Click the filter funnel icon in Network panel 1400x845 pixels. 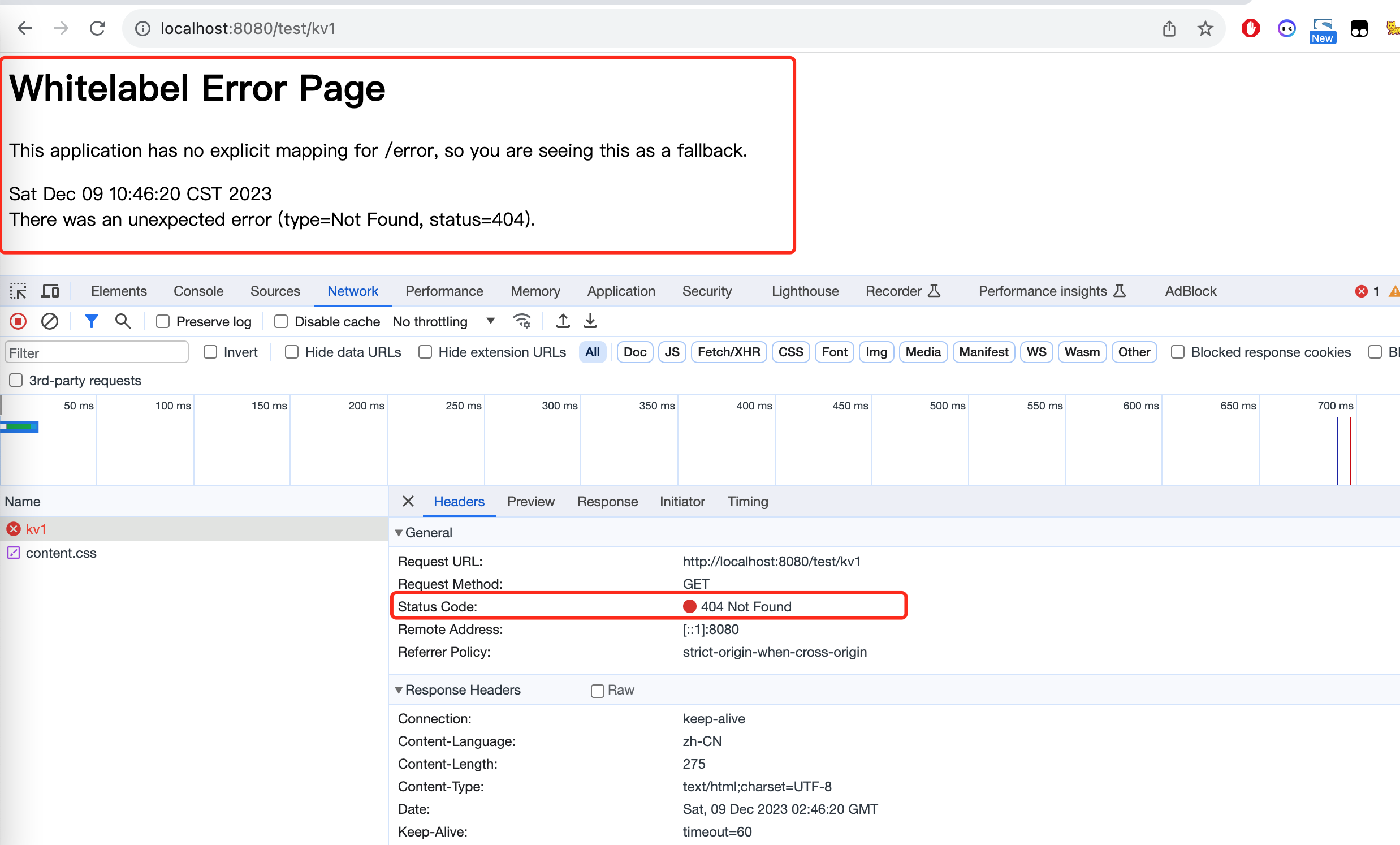(90, 321)
